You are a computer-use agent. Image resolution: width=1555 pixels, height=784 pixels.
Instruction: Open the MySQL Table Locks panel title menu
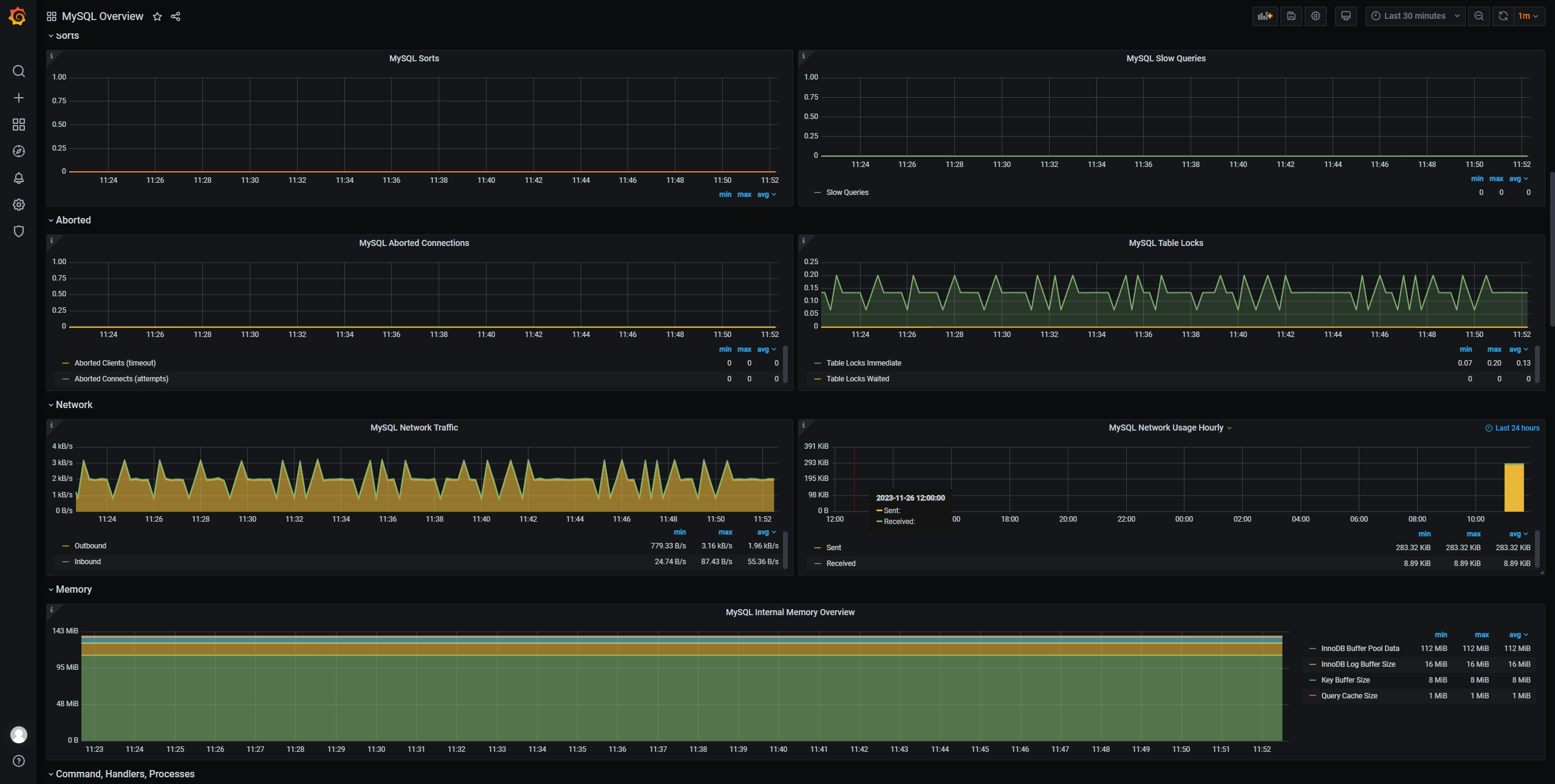[x=1165, y=243]
